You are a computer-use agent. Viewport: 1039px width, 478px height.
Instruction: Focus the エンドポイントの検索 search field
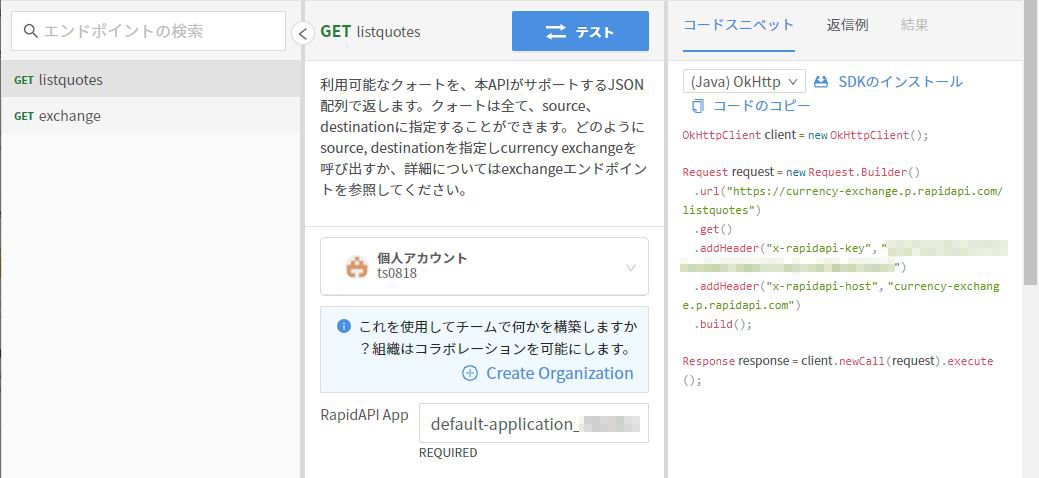tap(160, 31)
